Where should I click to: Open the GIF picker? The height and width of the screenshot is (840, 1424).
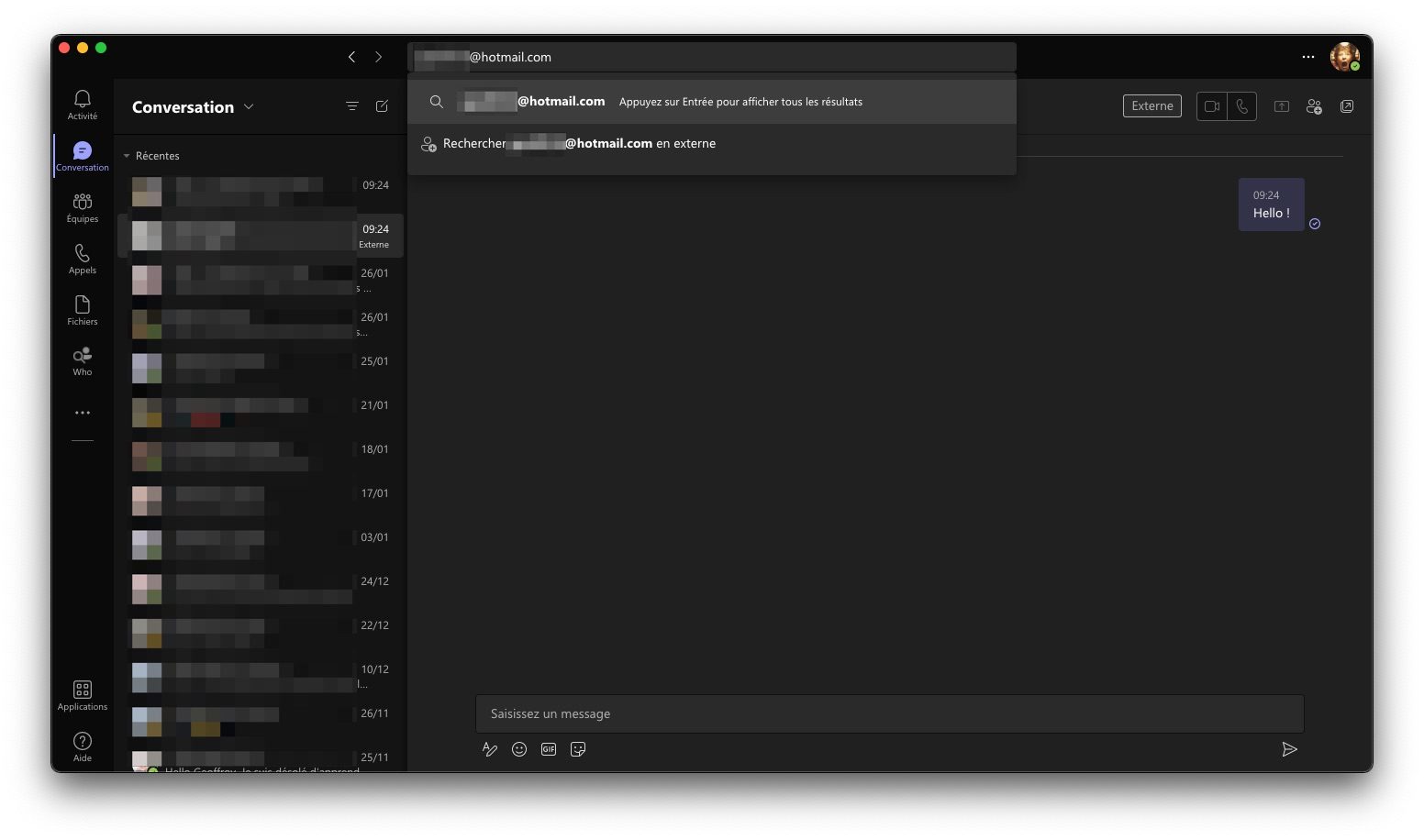[549, 749]
